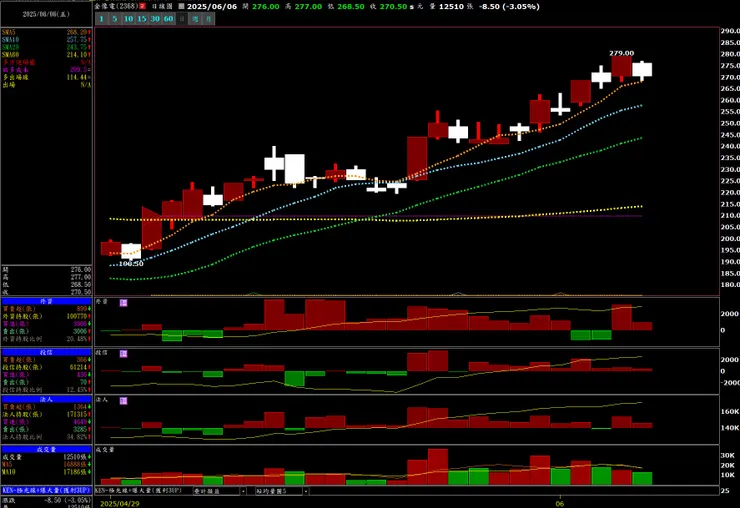Click the 法人持股 value 171315
The width and height of the screenshot is (740, 508).
[x=77, y=415]
